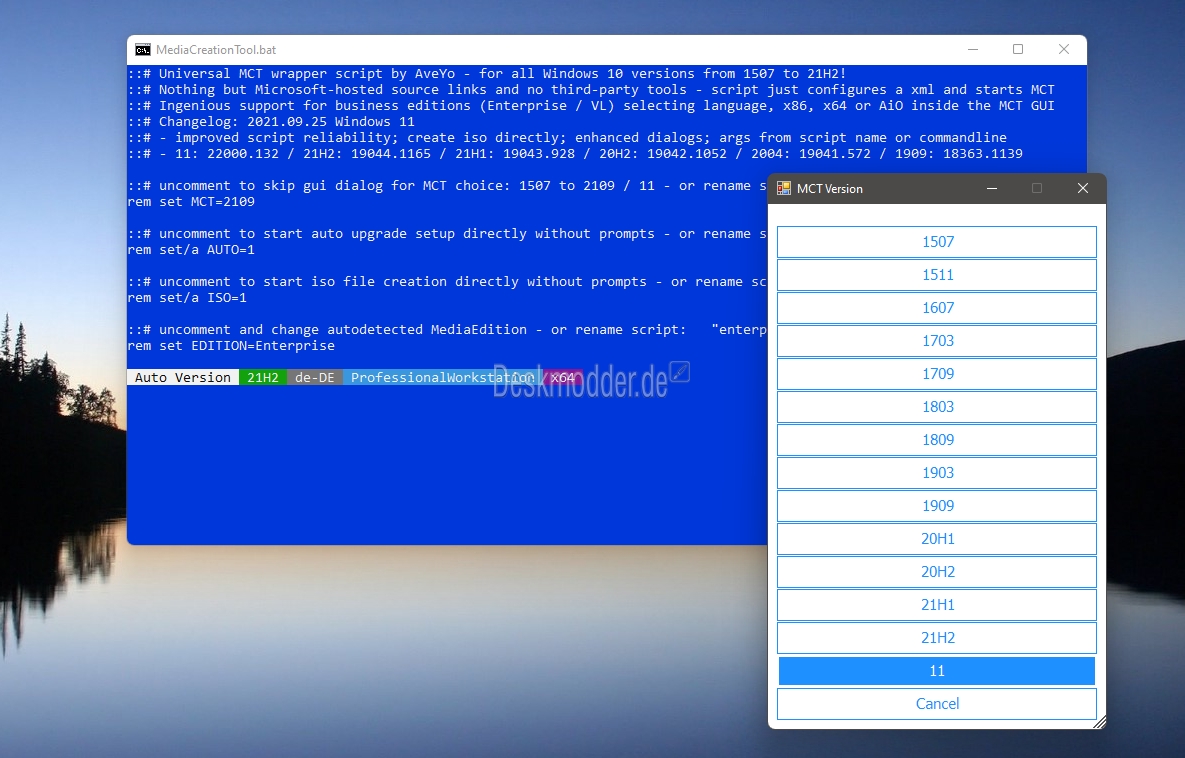The height and width of the screenshot is (758, 1185).
Task: Click the 'rem set EDITION=Enterprise' line
Action: point(231,345)
